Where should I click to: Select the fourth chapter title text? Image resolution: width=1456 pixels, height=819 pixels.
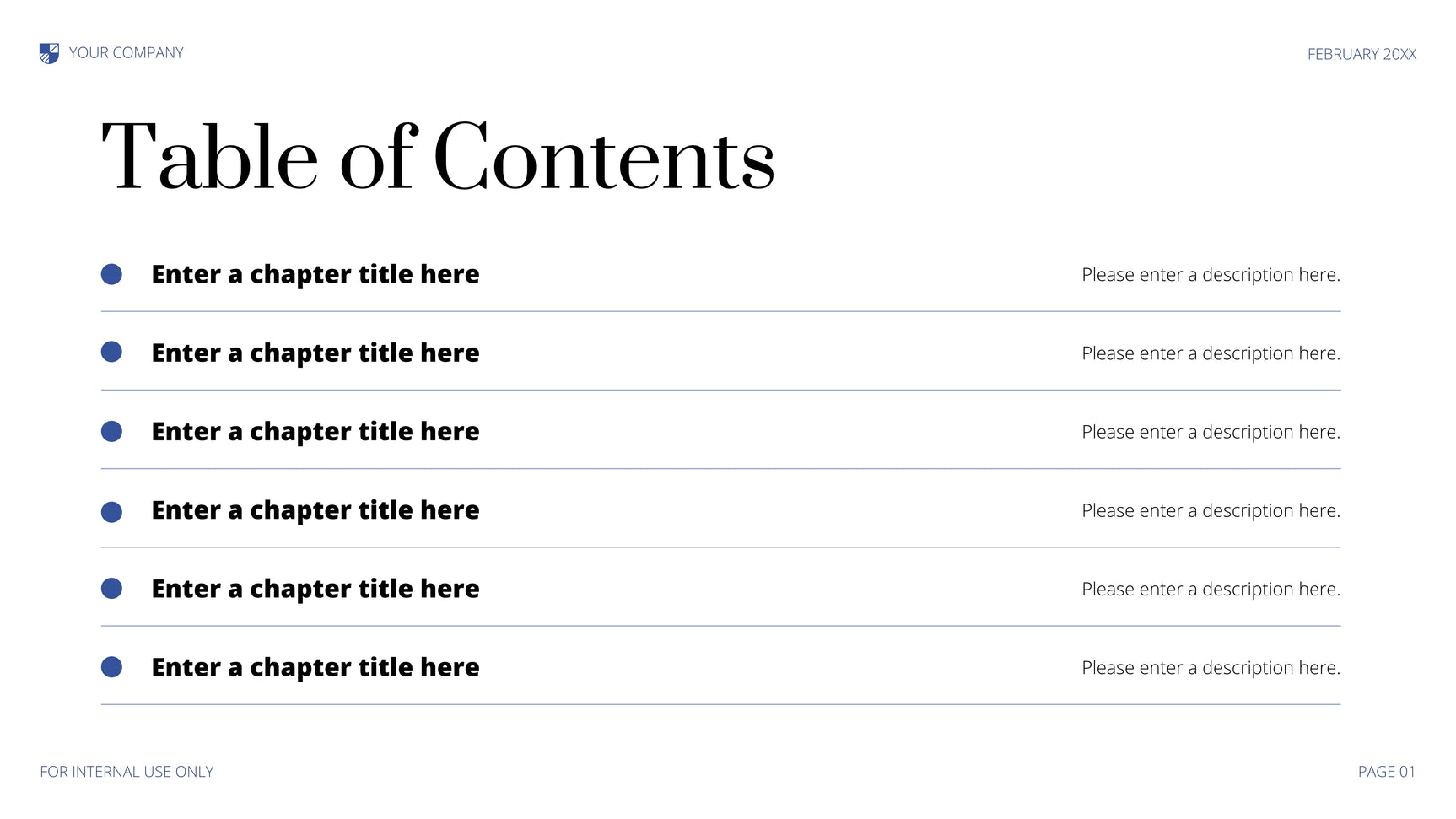pyautogui.click(x=315, y=510)
